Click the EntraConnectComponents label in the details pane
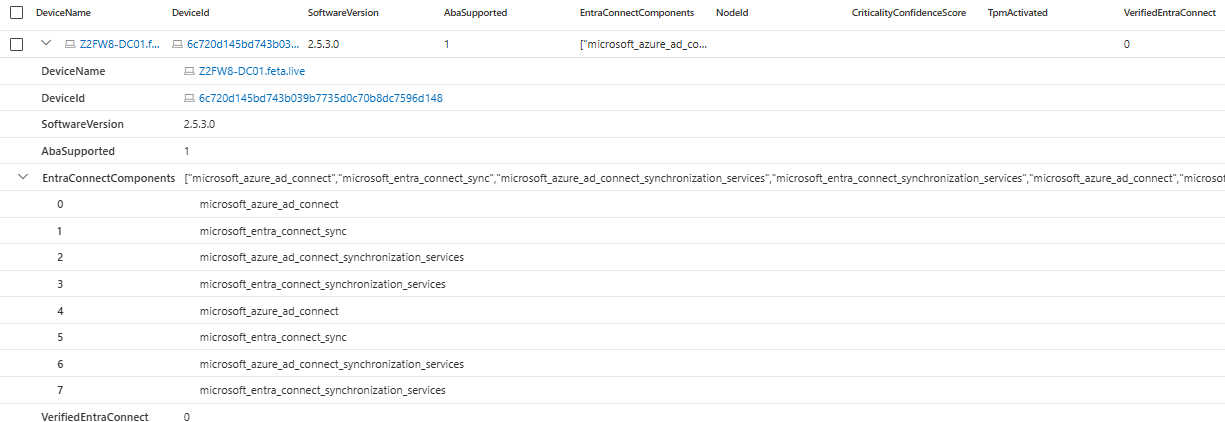 point(110,178)
